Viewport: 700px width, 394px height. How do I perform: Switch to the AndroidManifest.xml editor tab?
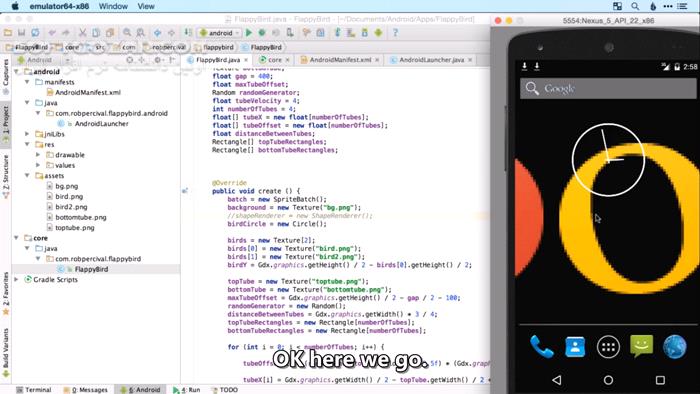(x=340, y=60)
